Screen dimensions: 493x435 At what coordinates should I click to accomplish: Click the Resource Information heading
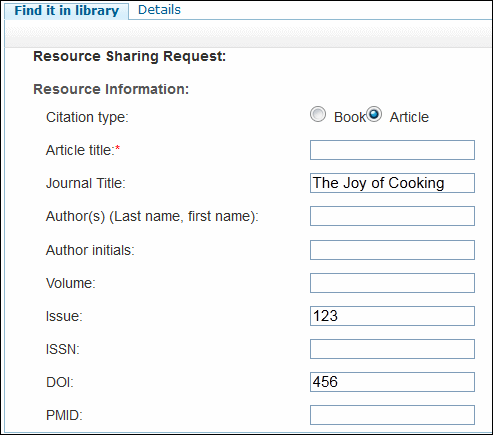tap(111, 89)
